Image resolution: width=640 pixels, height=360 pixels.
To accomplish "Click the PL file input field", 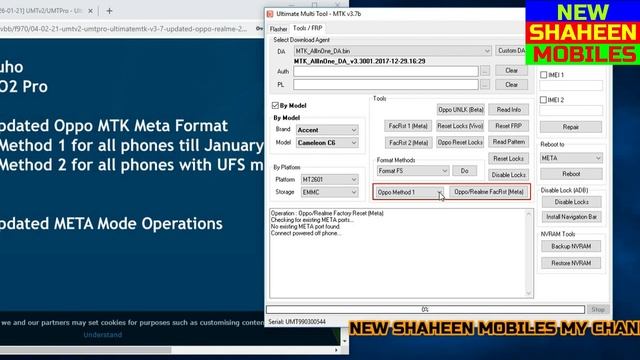I will [386, 84].
